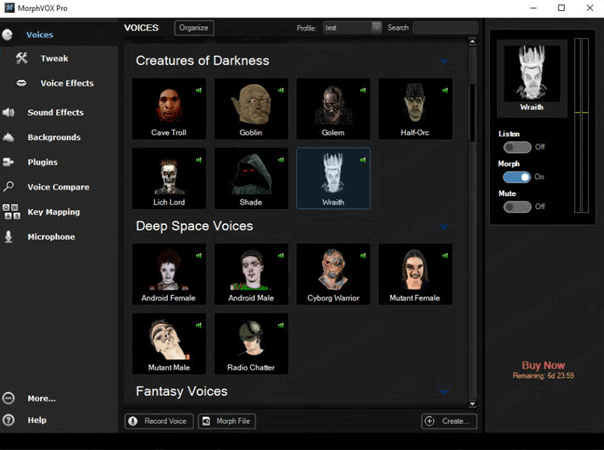Image resolution: width=604 pixels, height=450 pixels.
Task: Go to Sound Effects section
Action: coord(55,112)
